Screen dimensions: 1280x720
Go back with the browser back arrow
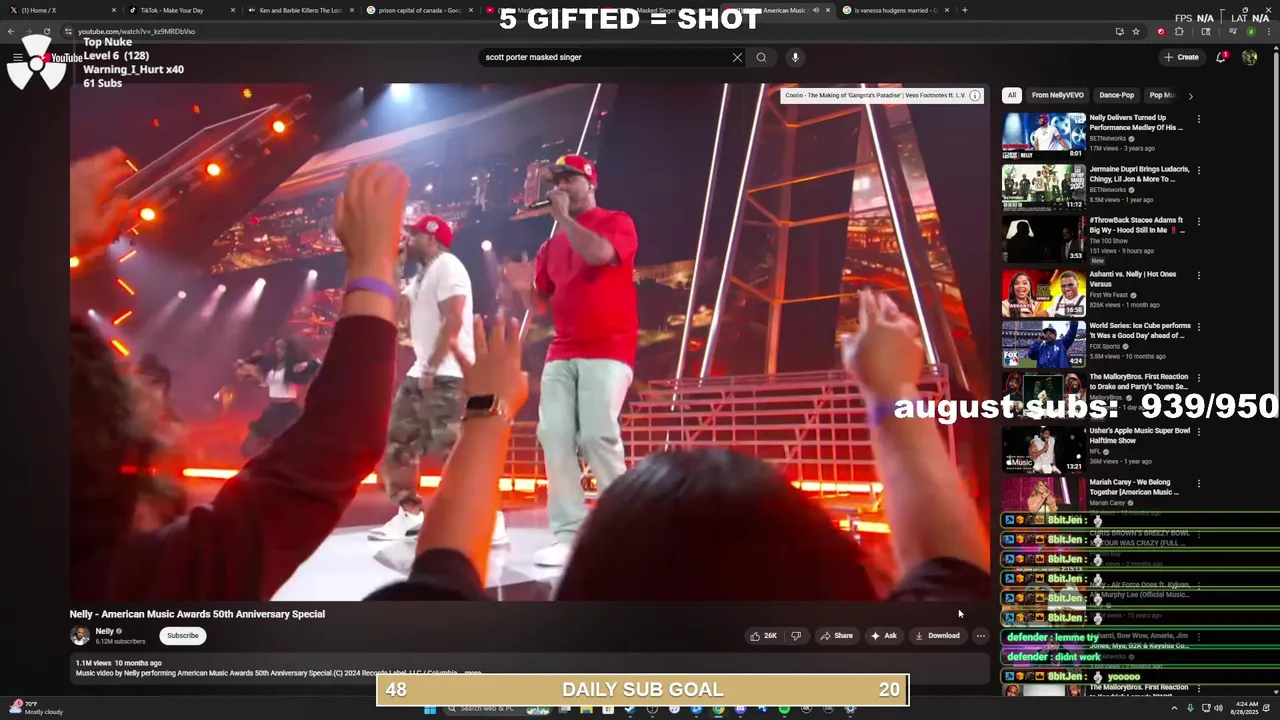tap(11, 31)
